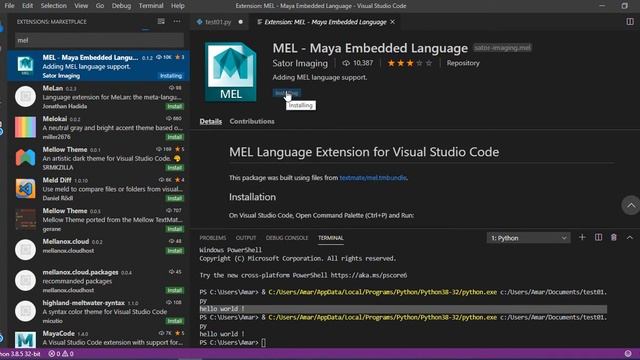Click the MeLan placeholder icon
The image size is (640, 360).
[x=25, y=96]
